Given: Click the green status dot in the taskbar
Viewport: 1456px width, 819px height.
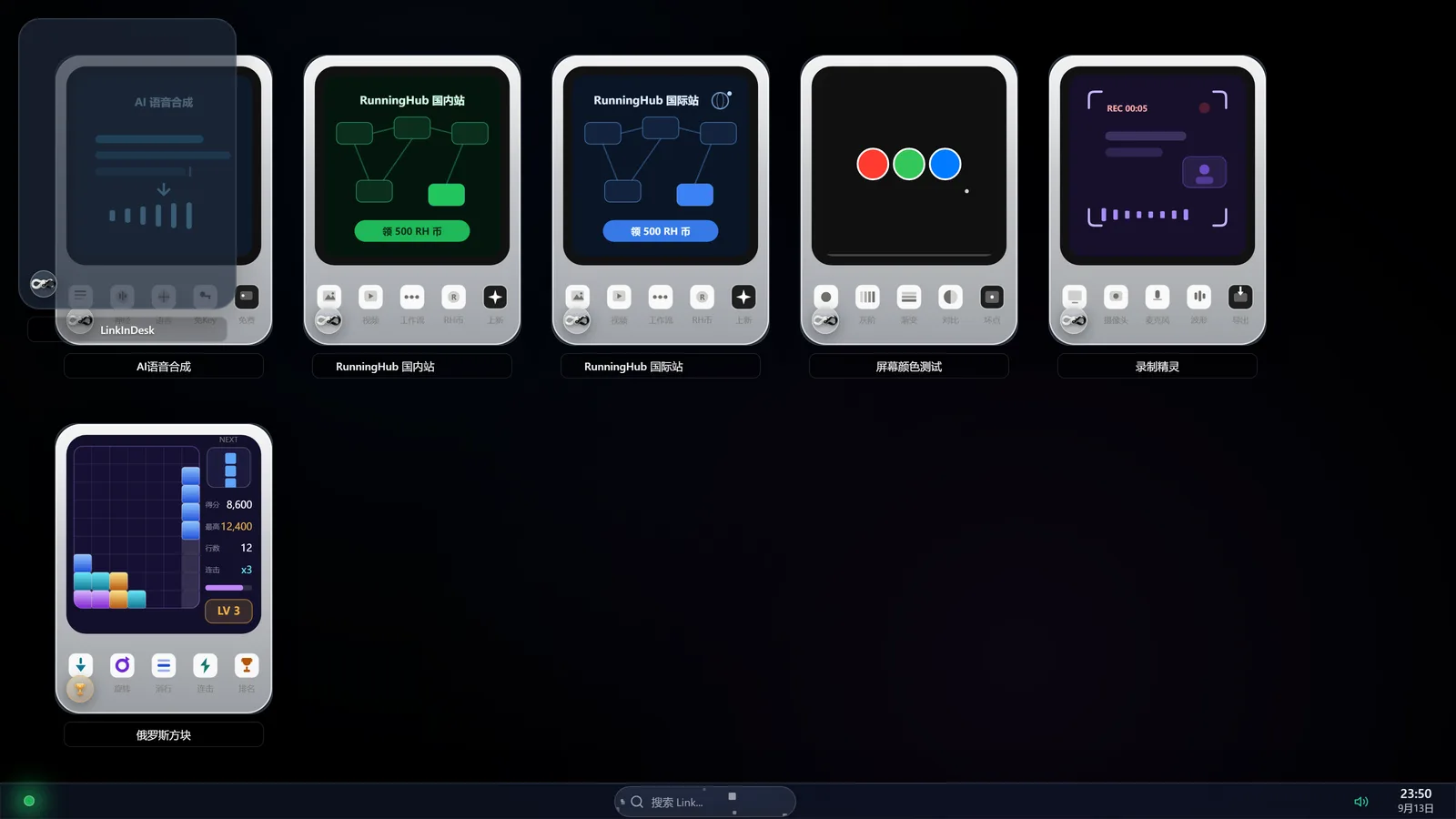Looking at the screenshot, I should 29,801.
